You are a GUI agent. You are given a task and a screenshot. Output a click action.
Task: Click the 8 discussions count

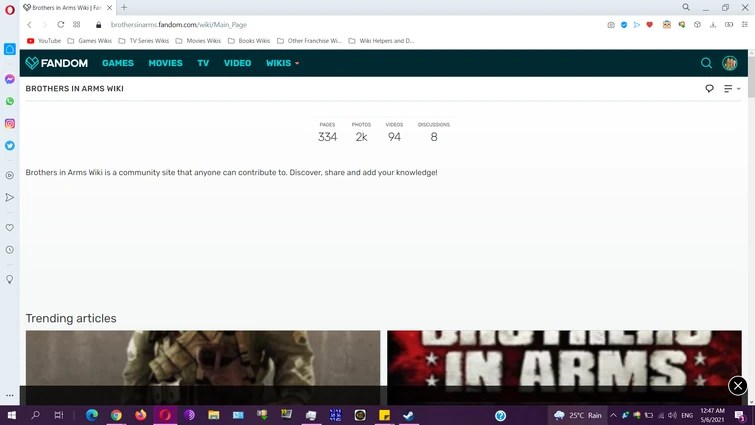coord(434,137)
